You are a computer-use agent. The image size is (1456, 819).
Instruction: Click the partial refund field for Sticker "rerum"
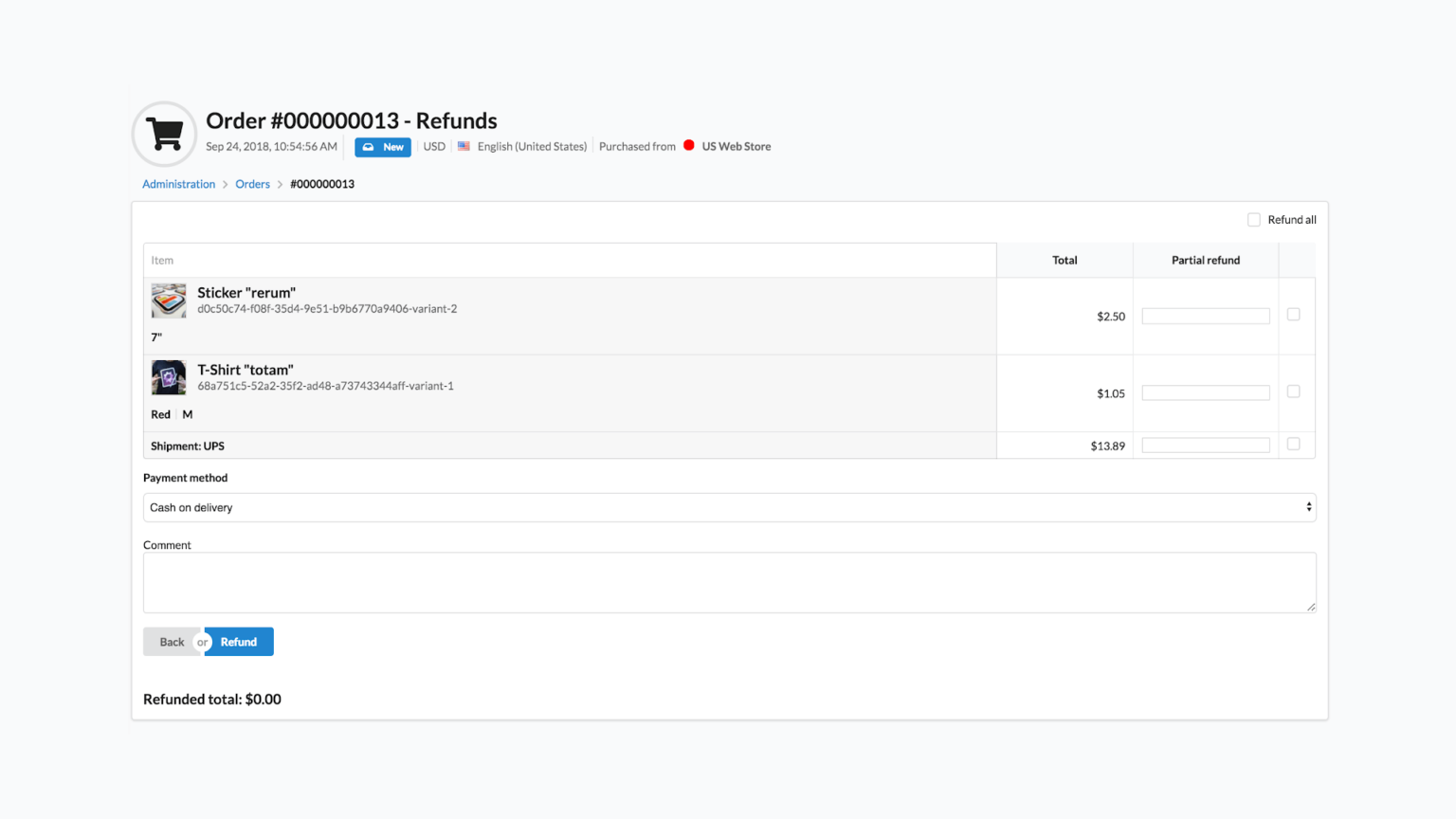tap(1205, 316)
